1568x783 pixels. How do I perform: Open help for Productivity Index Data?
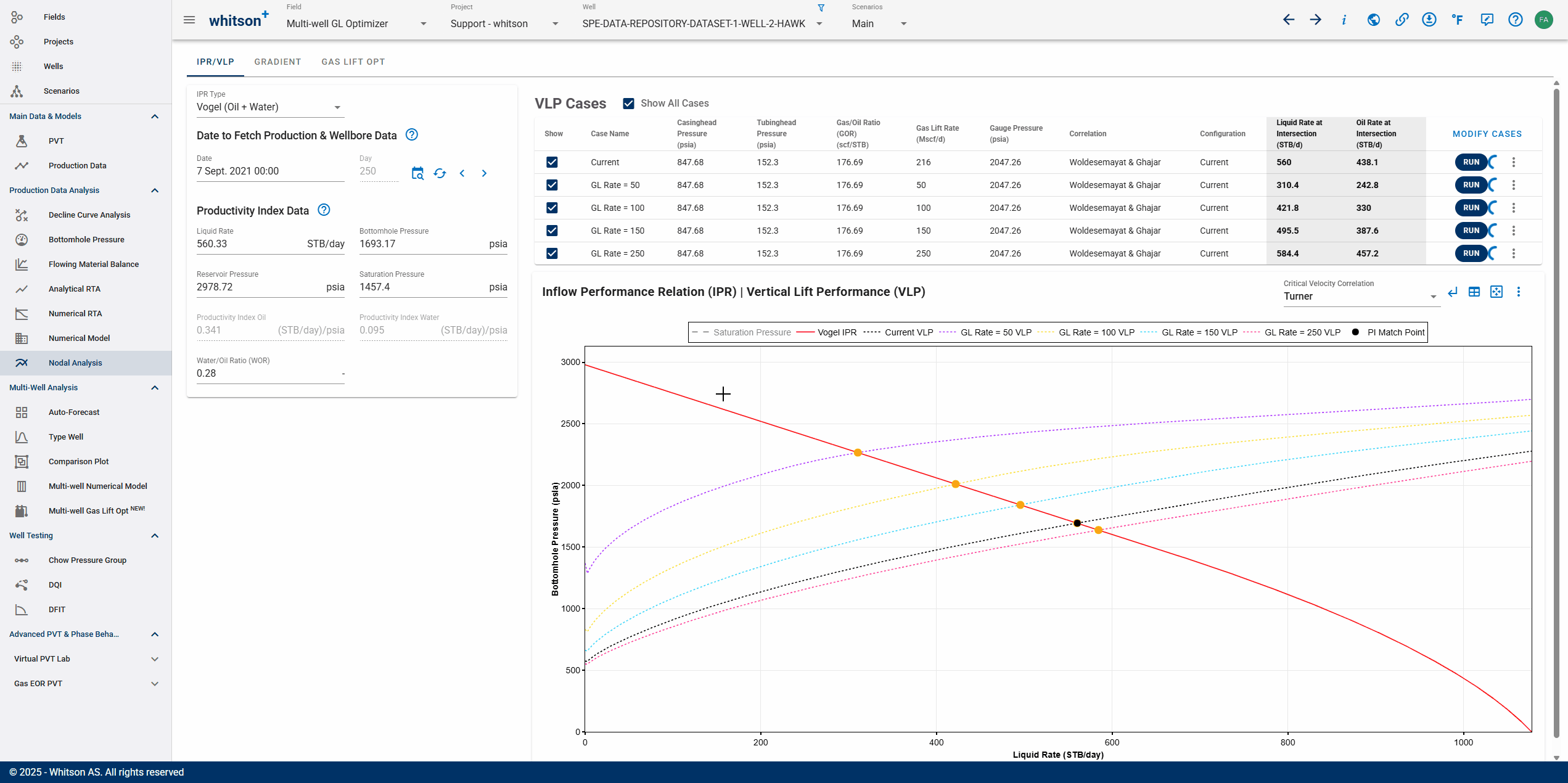point(324,210)
